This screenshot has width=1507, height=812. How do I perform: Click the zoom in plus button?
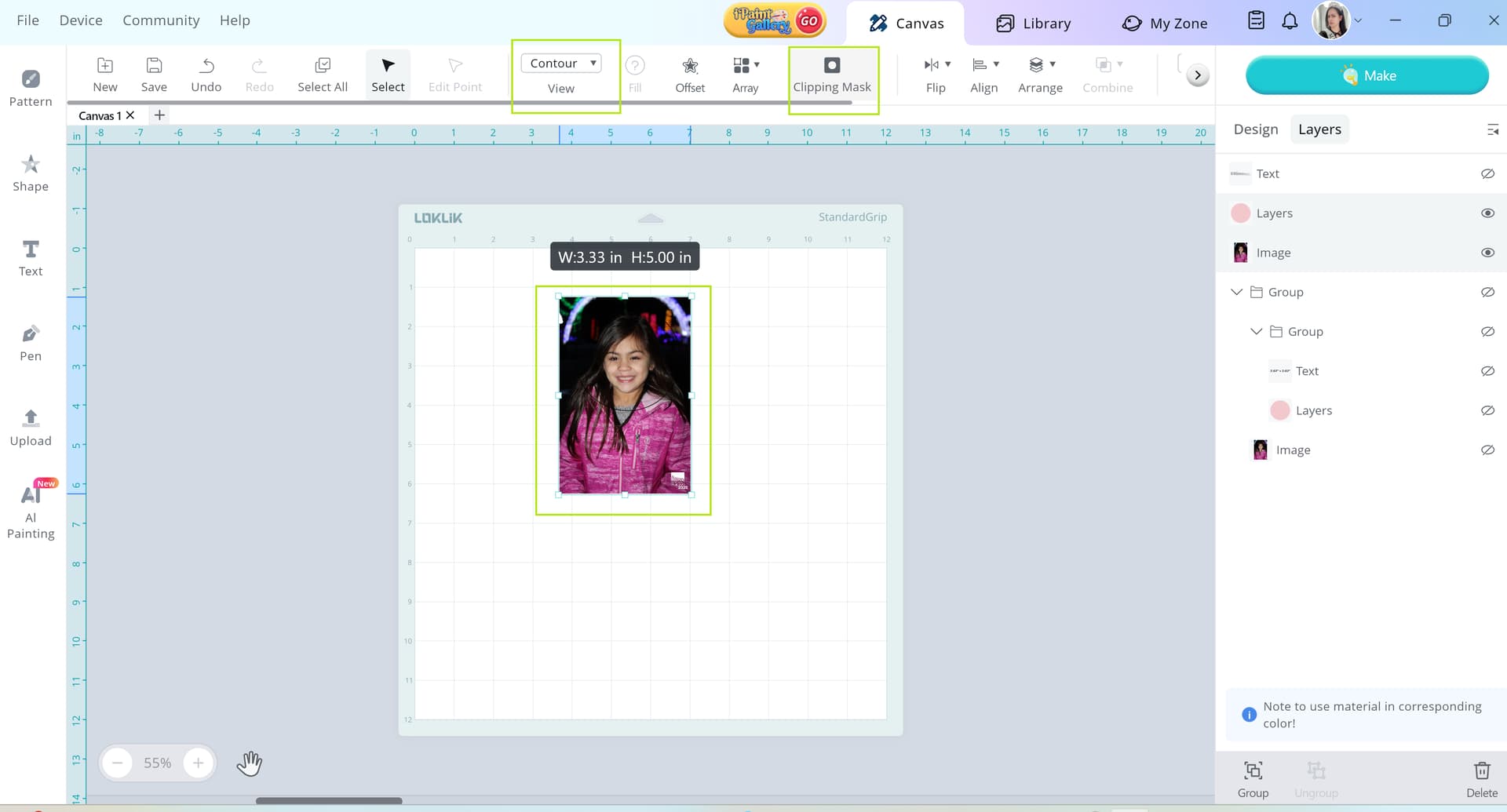pyautogui.click(x=198, y=763)
